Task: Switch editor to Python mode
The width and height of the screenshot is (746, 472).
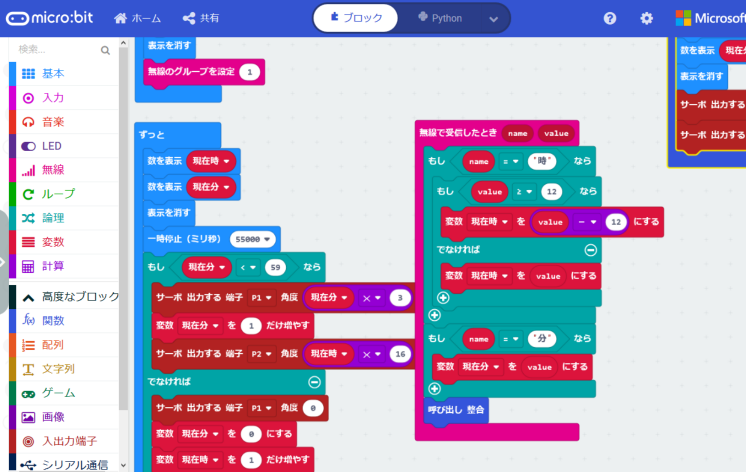Action: (438, 18)
